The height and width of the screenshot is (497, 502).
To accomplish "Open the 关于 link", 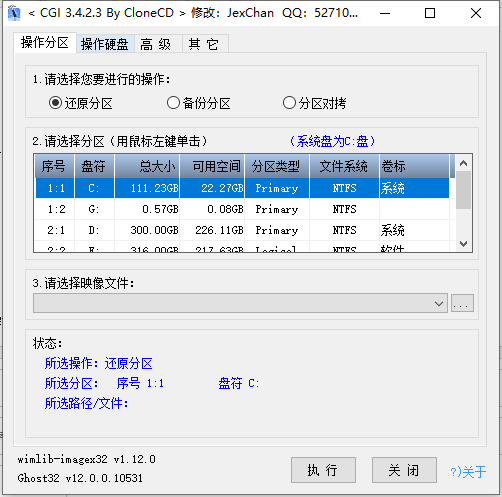I will [468, 472].
